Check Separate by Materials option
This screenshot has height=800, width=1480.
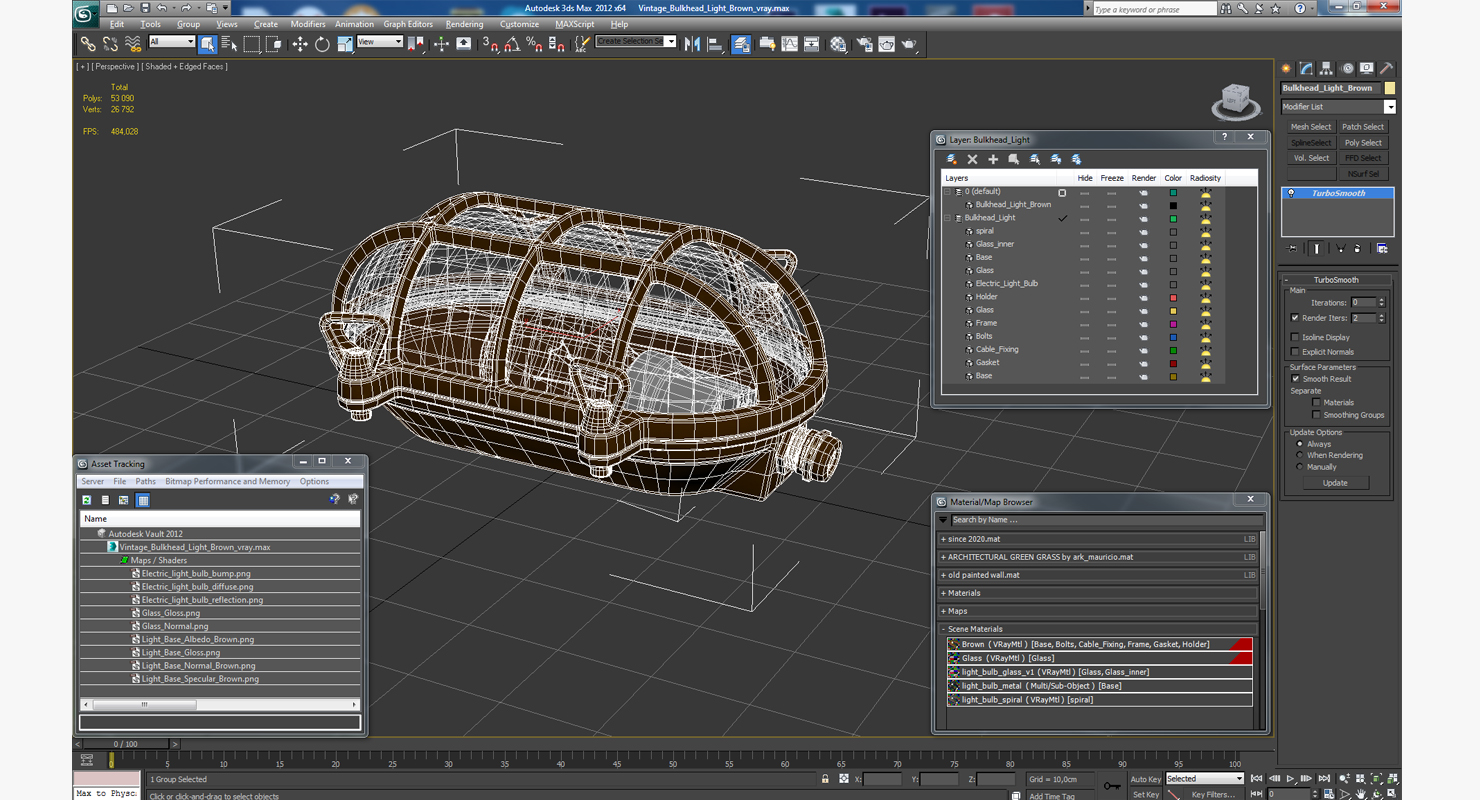(1316, 403)
